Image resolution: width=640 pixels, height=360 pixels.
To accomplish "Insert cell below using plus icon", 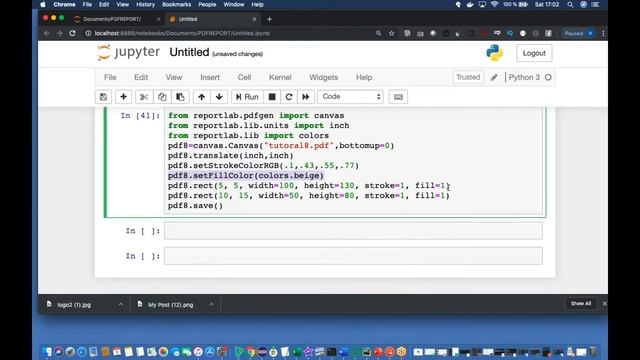I will point(123,97).
